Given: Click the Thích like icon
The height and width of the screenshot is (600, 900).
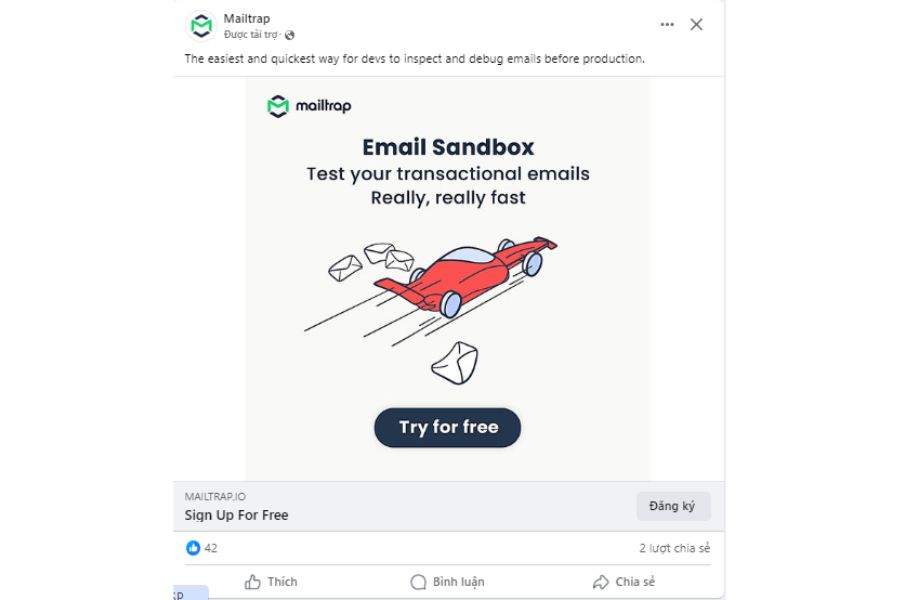Looking at the screenshot, I should [x=253, y=580].
